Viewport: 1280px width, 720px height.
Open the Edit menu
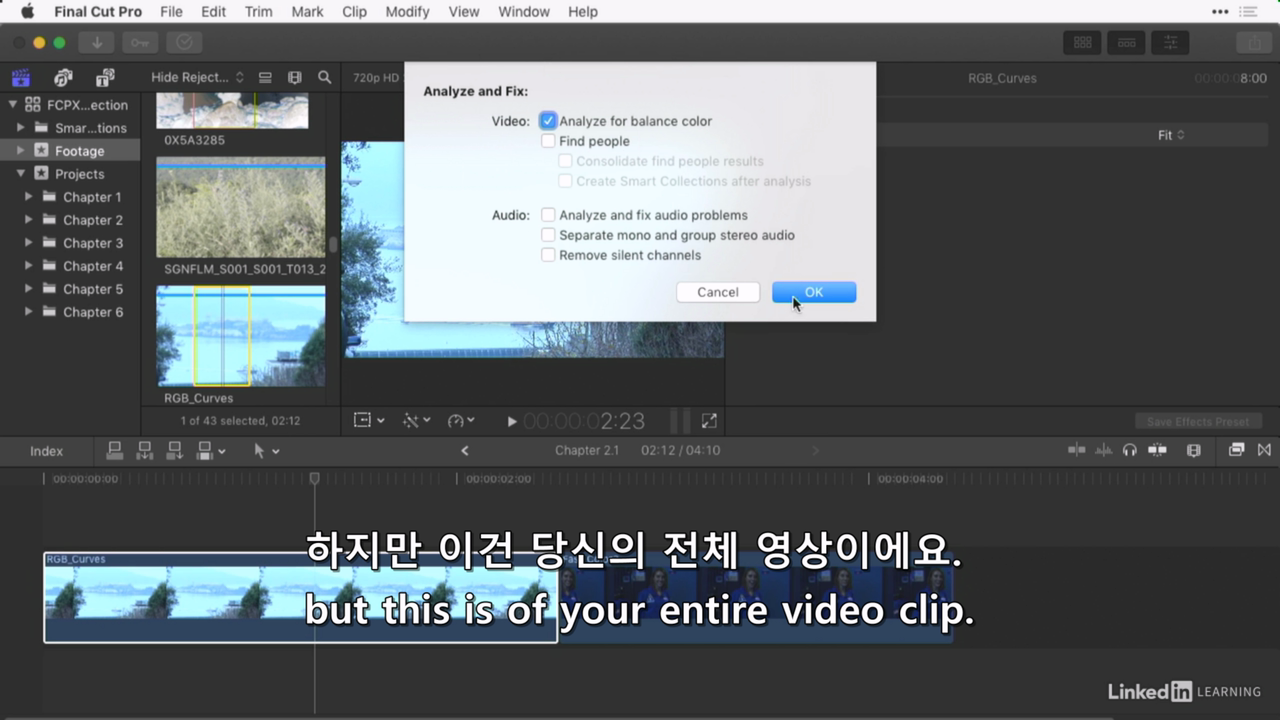[x=213, y=12]
